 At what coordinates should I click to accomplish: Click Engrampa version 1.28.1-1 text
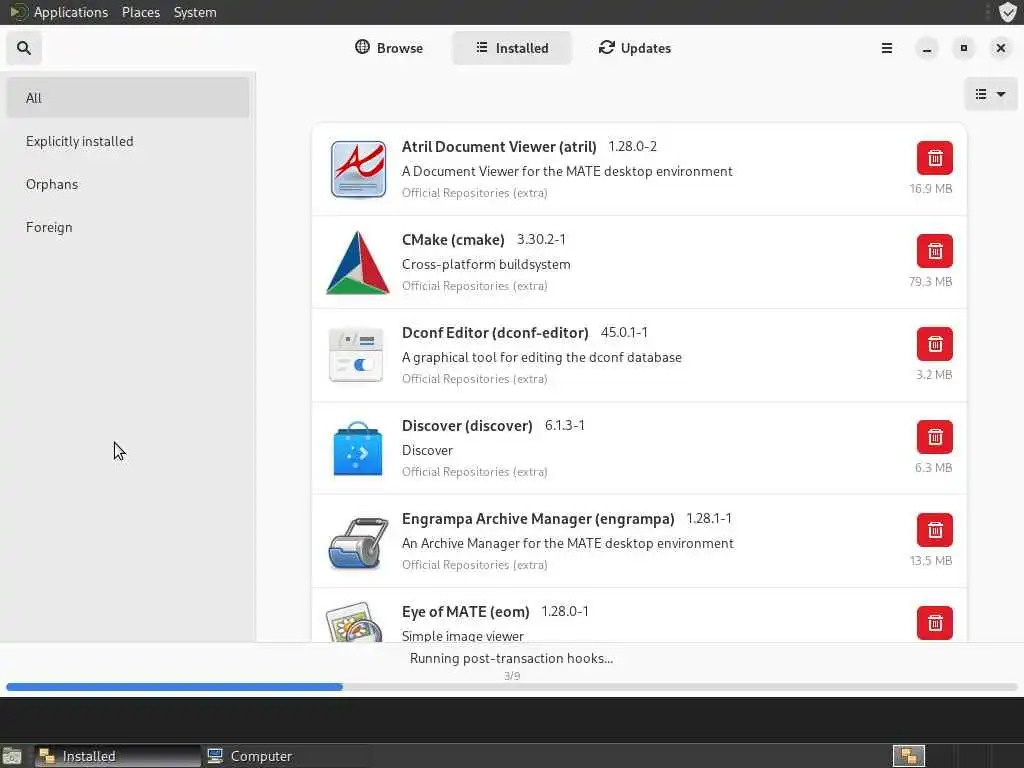[709, 519]
